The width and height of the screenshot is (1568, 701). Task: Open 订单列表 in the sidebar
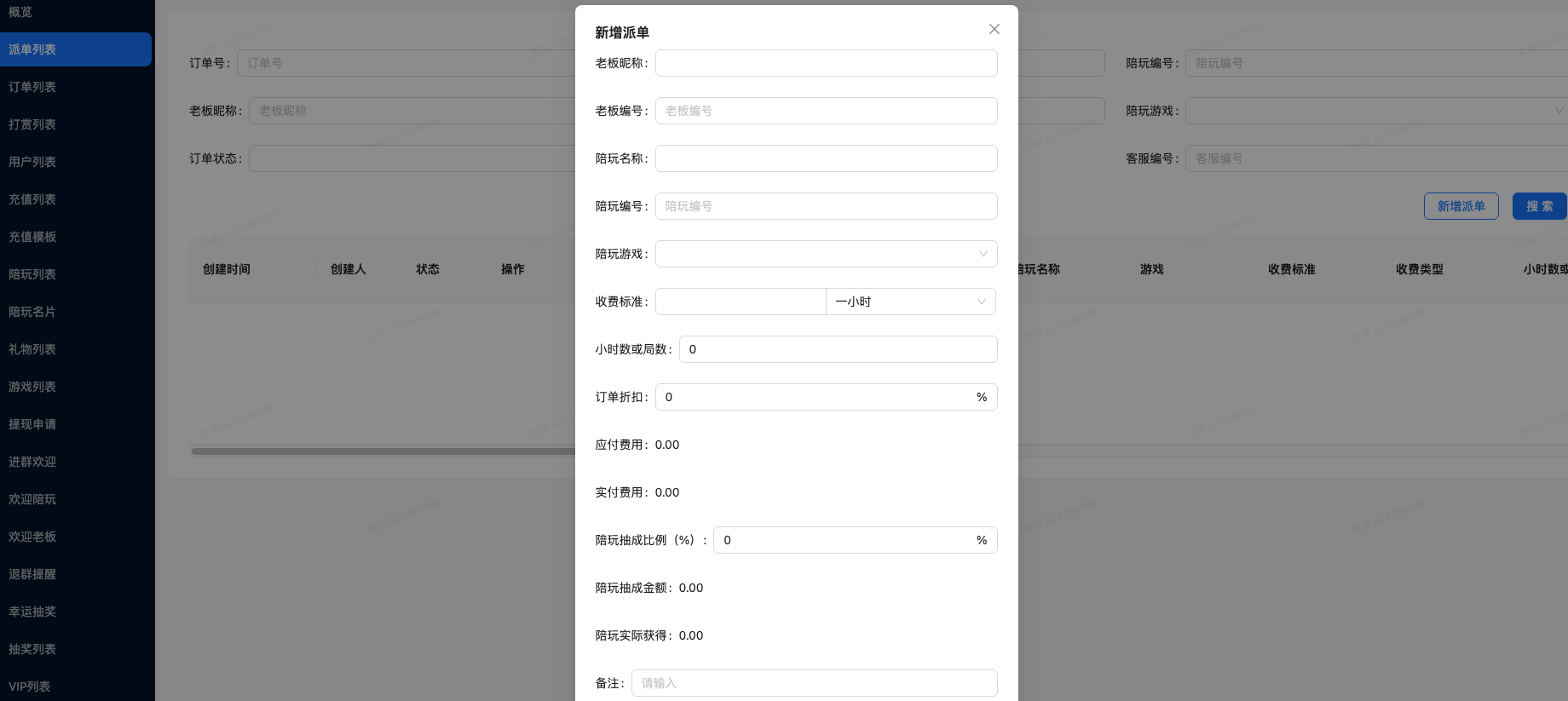(x=32, y=87)
